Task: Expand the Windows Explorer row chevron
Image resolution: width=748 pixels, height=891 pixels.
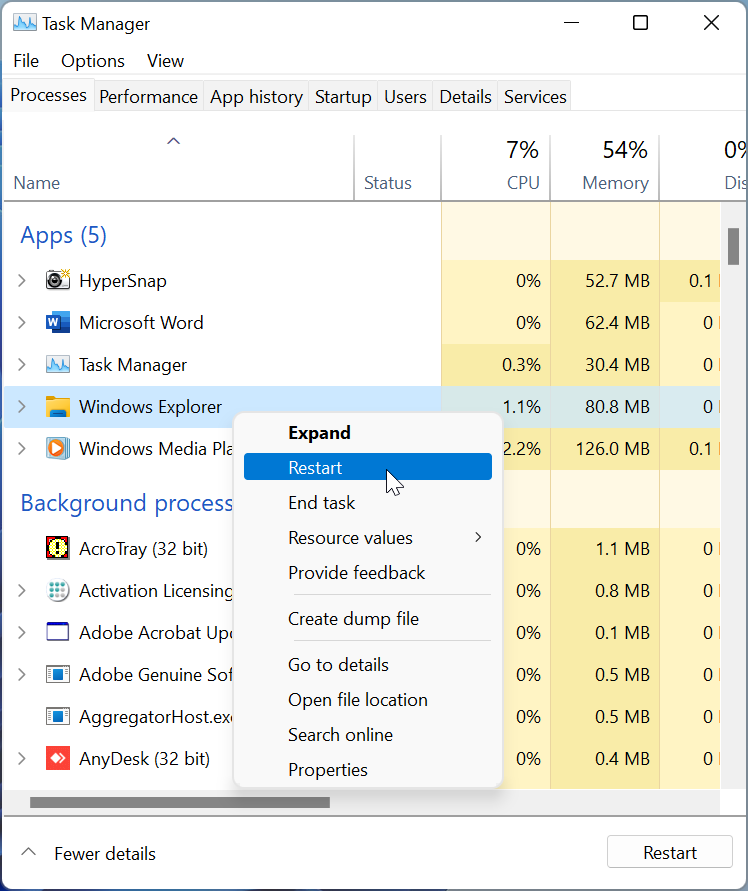Action: point(22,406)
